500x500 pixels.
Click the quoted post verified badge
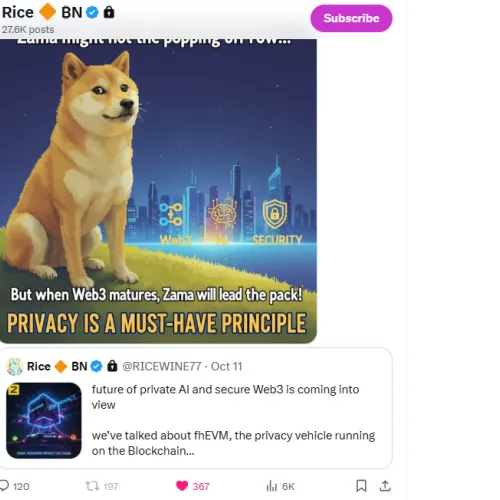coord(97,366)
